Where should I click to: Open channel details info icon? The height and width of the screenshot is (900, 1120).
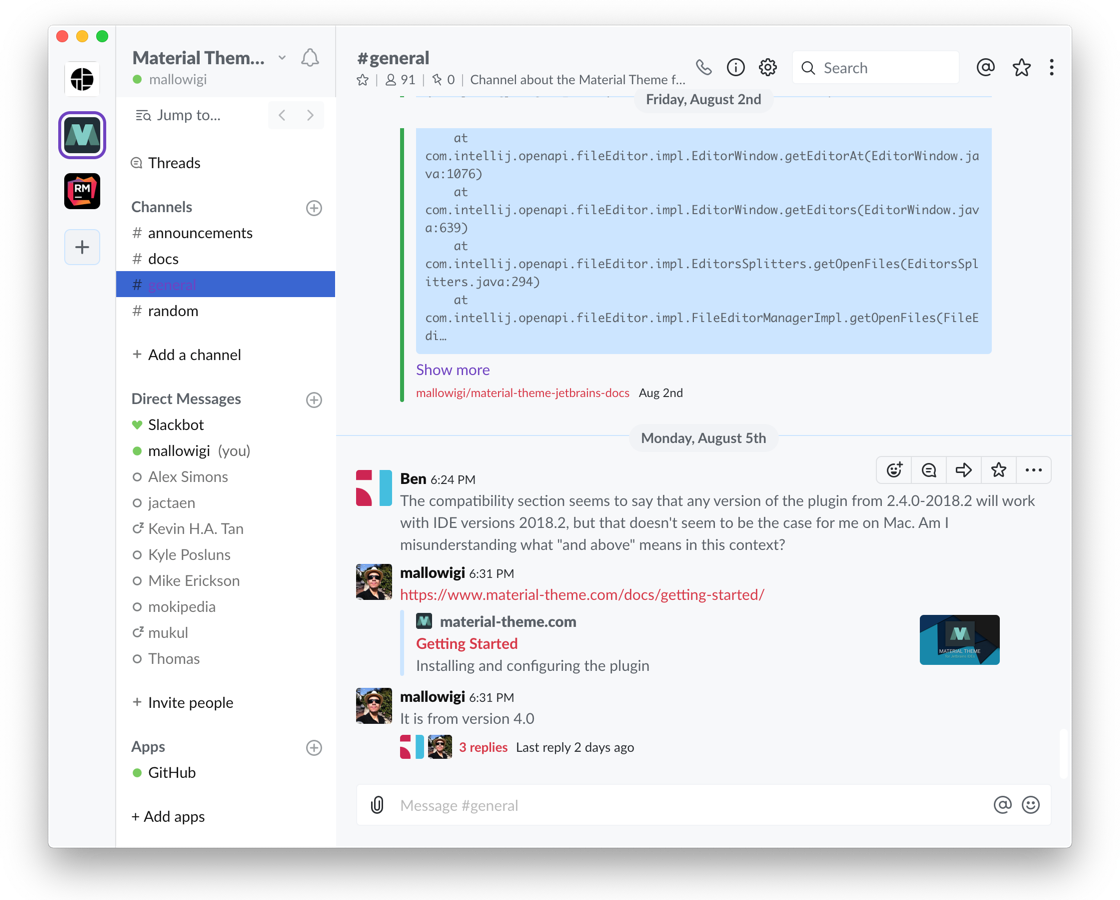(x=736, y=67)
